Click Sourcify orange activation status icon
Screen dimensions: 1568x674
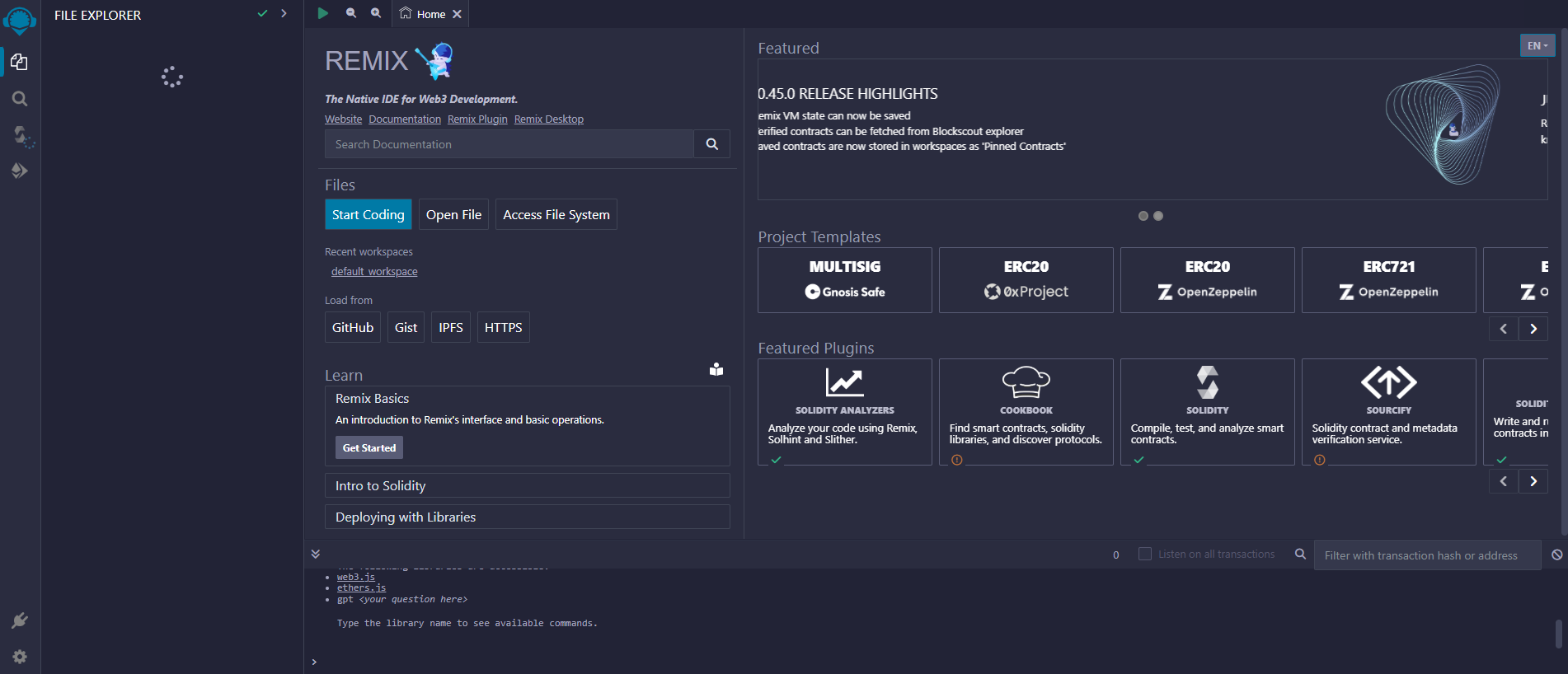point(1320,460)
